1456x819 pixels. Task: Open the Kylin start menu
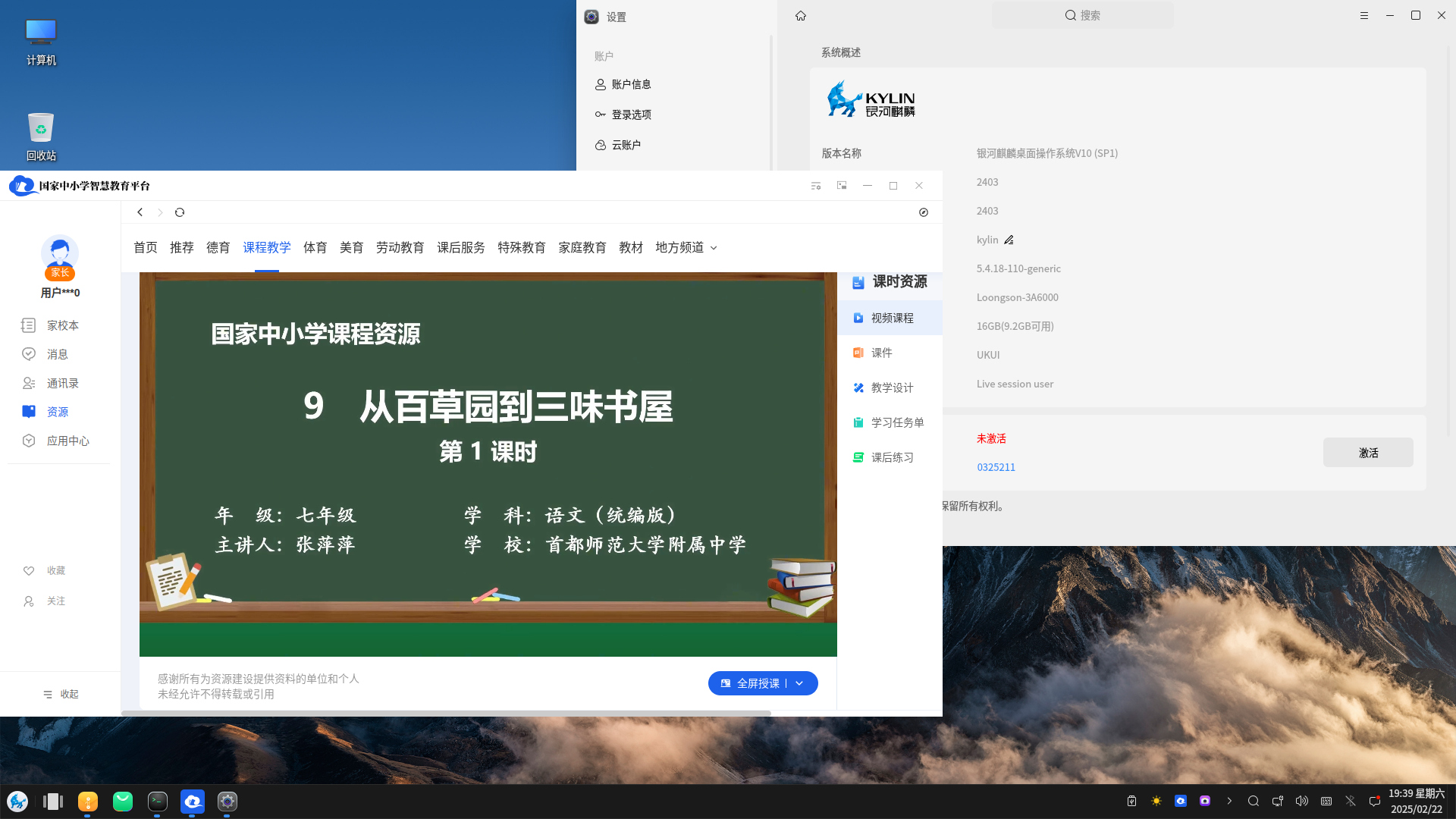pos(17,802)
